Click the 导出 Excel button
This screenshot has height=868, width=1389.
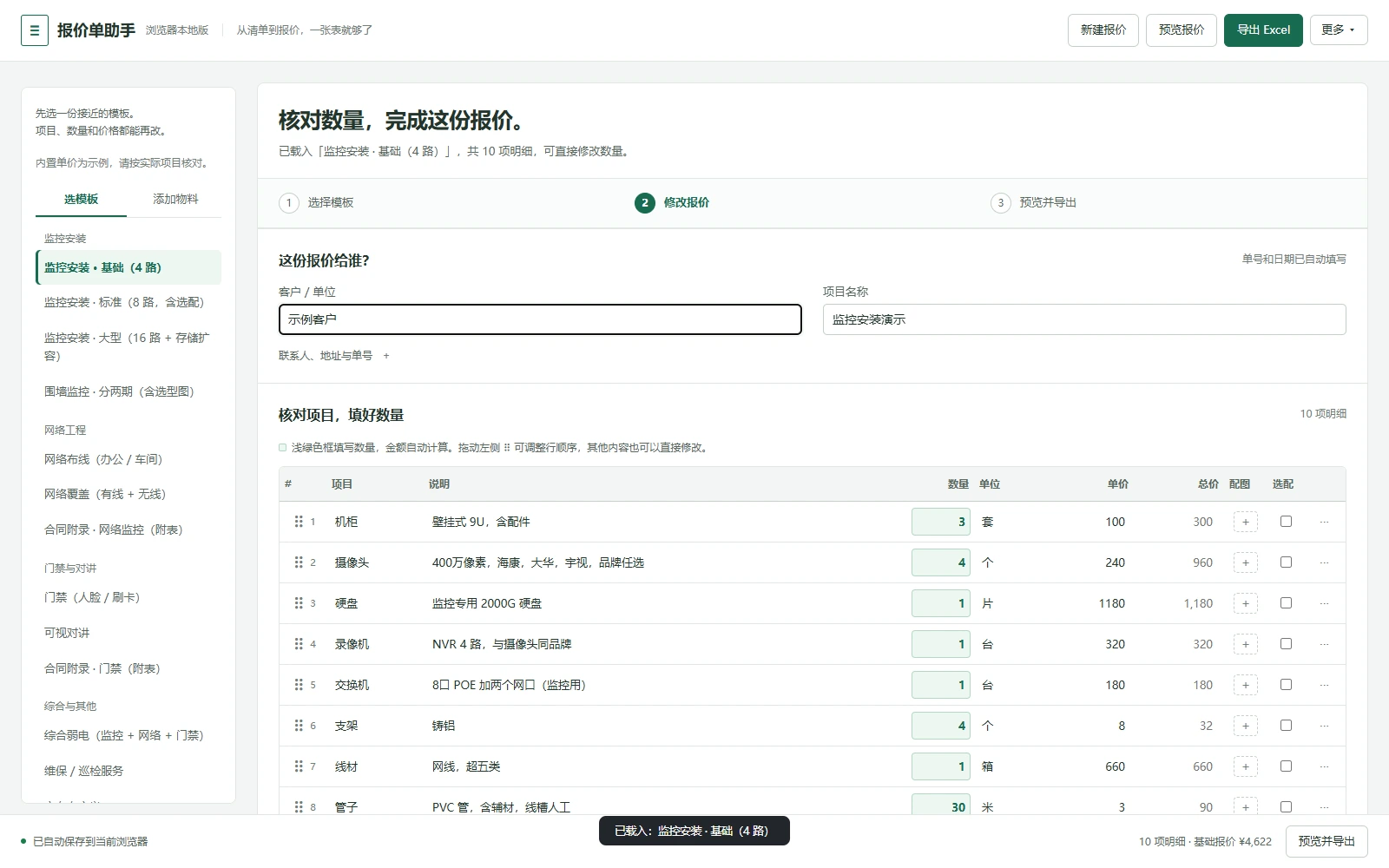[x=1263, y=30]
